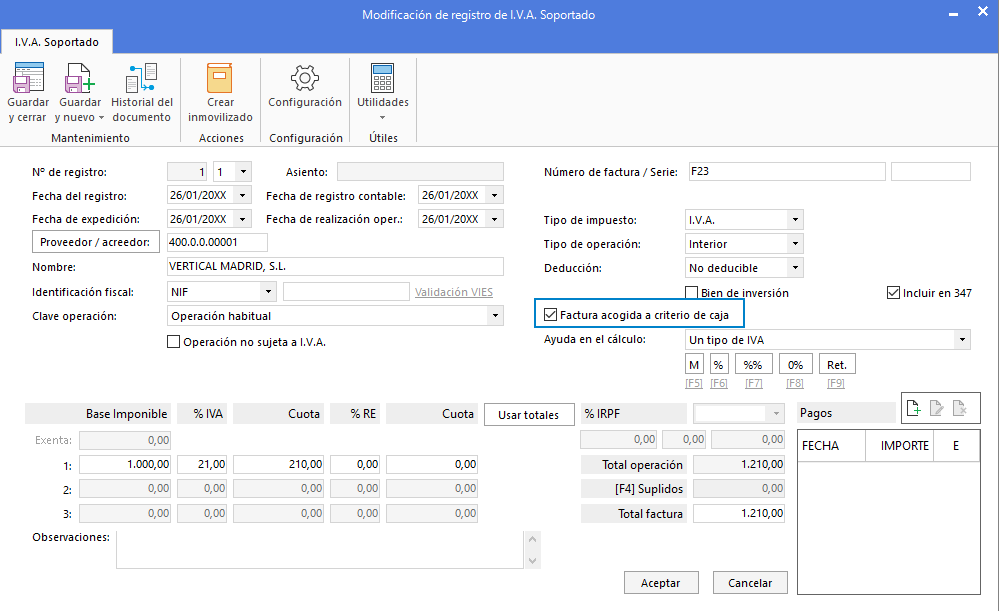Screen dimensions: 999x611
Task: Click supplier account field 400.0.0.00001
Action: (x=217, y=242)
